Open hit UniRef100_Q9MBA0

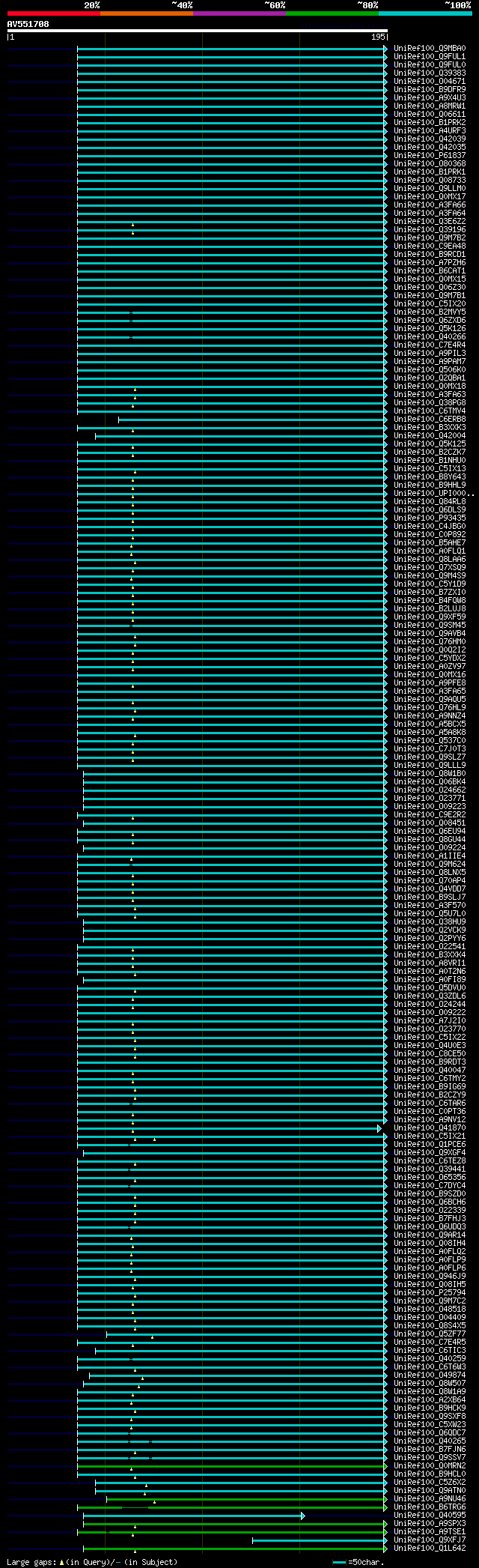(430, 48)
